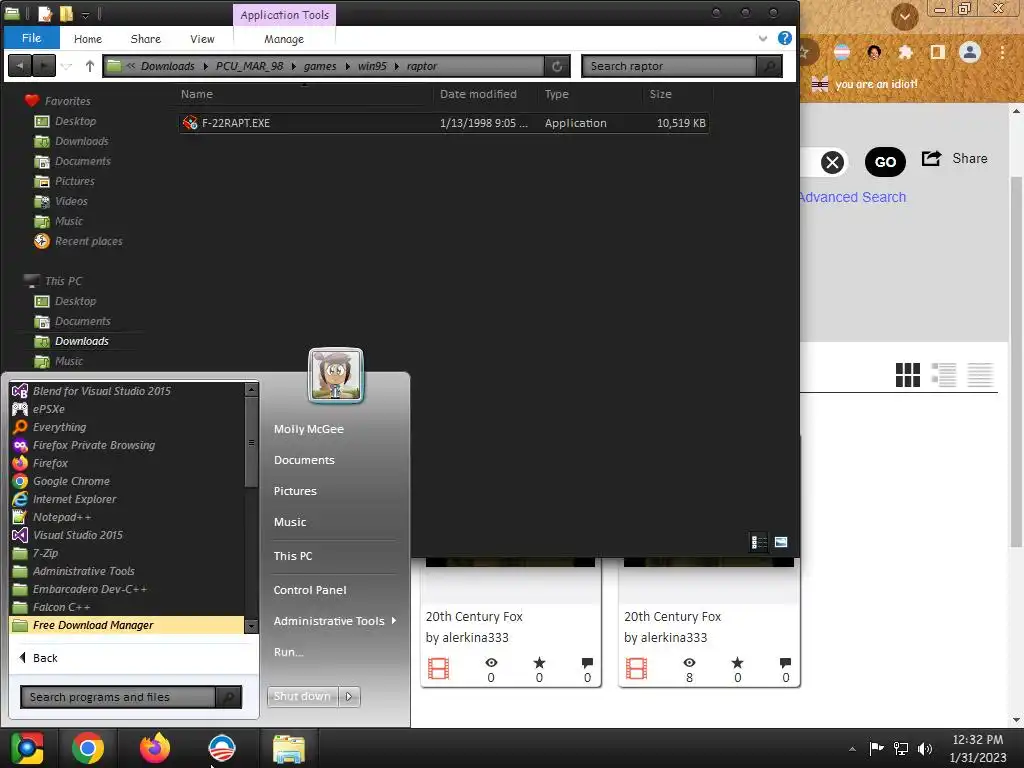The height and width of the screenshot is (768, 1024).
Task: Open the View ribbon tab
Action: (x=202, y=39)
